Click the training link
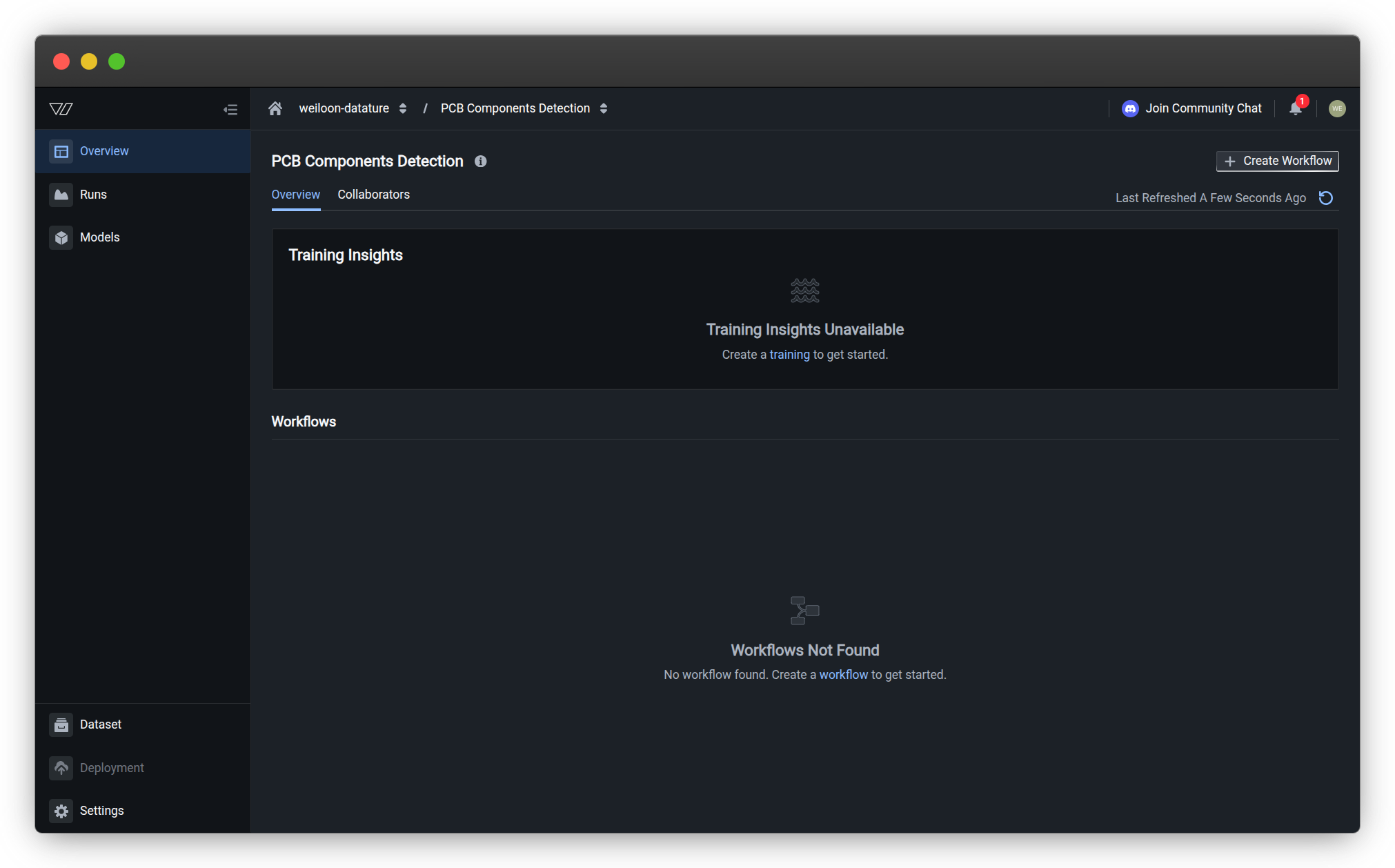The height and width of the screenshot is (868, 1395). [x=789, y=355]
